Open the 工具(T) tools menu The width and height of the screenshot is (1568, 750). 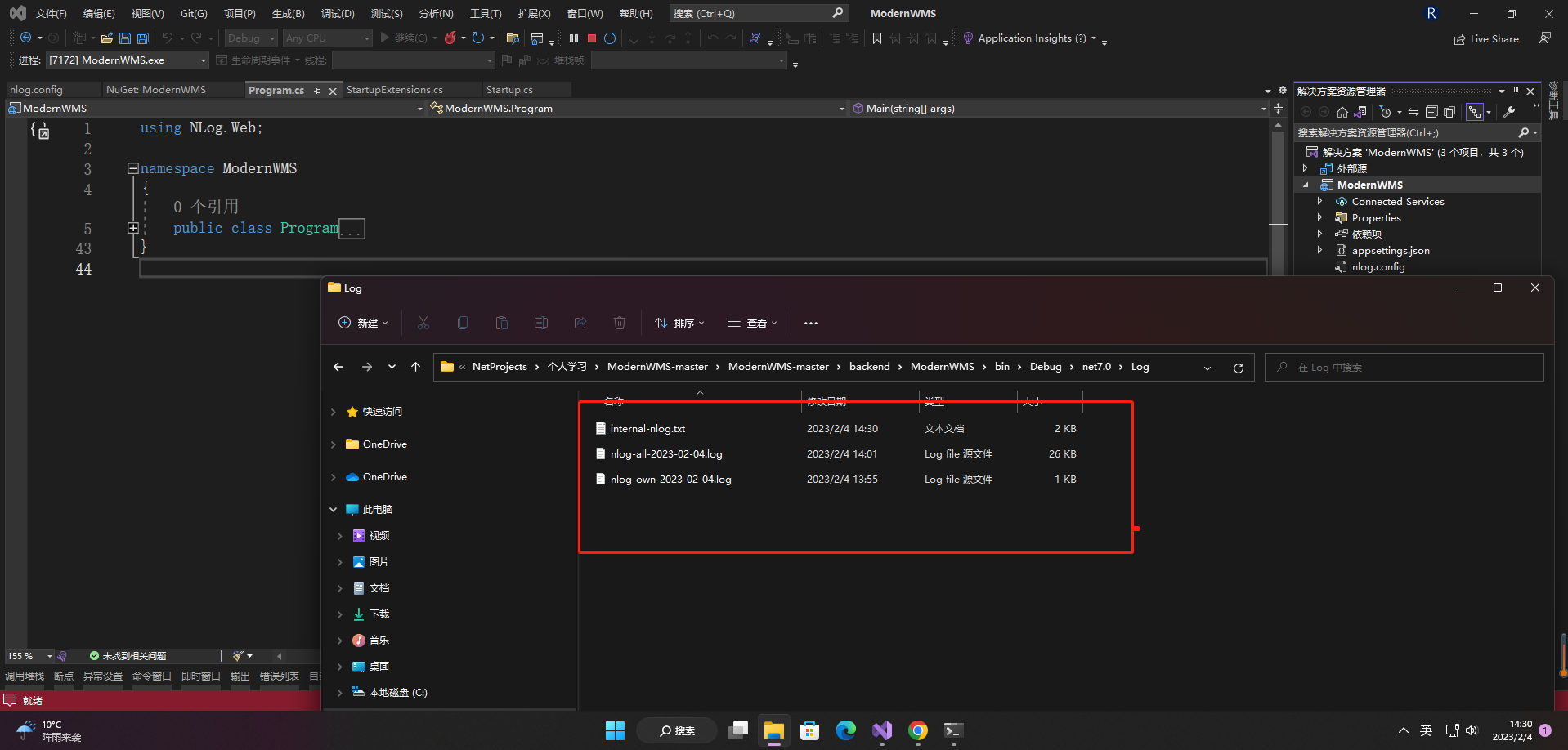click(486, 13)
